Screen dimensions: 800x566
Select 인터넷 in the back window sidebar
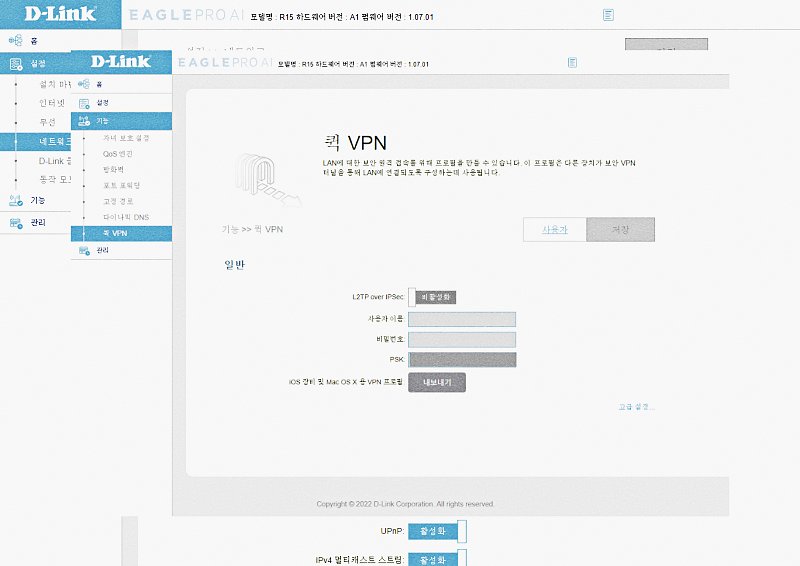click(x=52, y=103)
